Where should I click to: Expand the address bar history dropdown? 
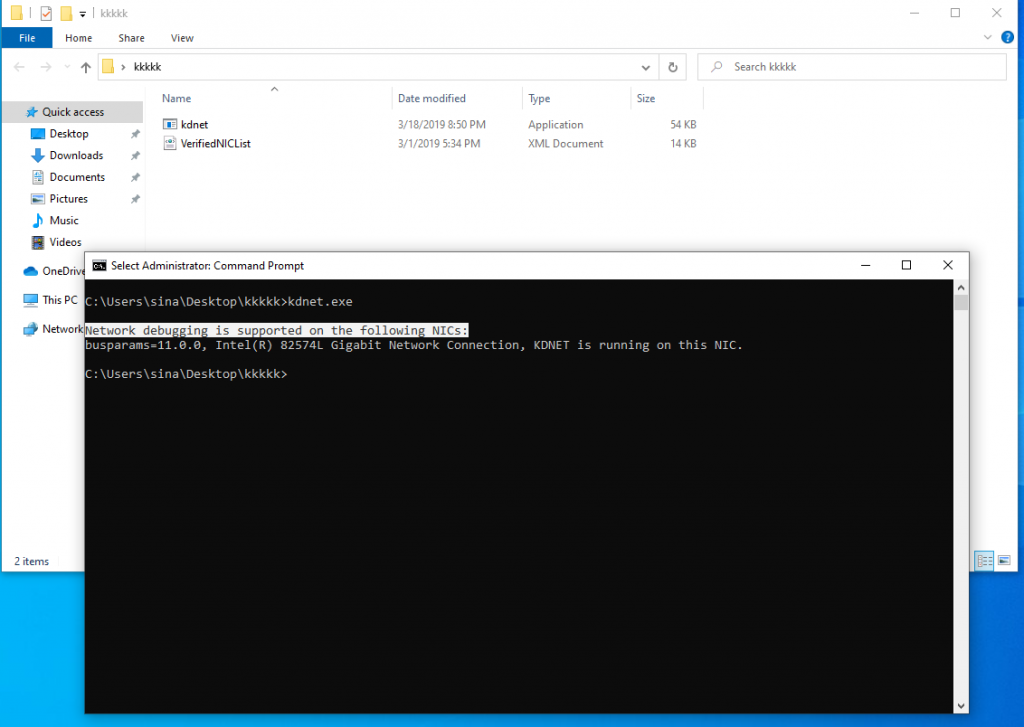click(645, 67)
